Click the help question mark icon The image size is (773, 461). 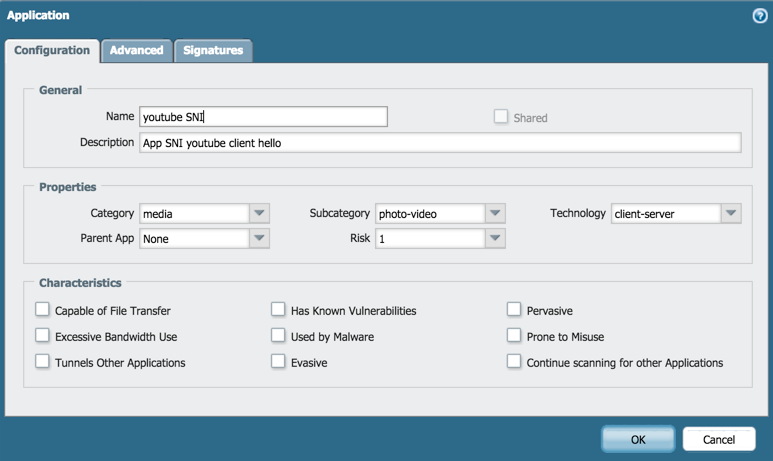pyautogui.click(x=759, y=16)
